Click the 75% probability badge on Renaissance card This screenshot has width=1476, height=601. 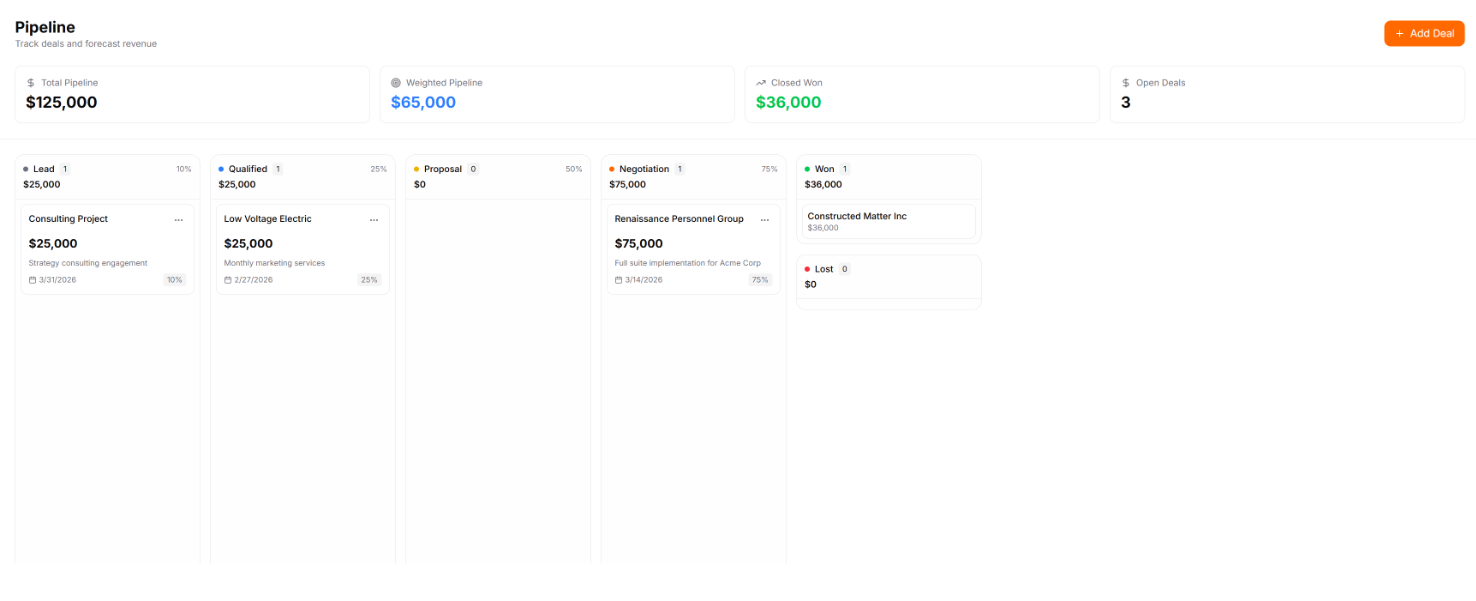coord(760,280)
